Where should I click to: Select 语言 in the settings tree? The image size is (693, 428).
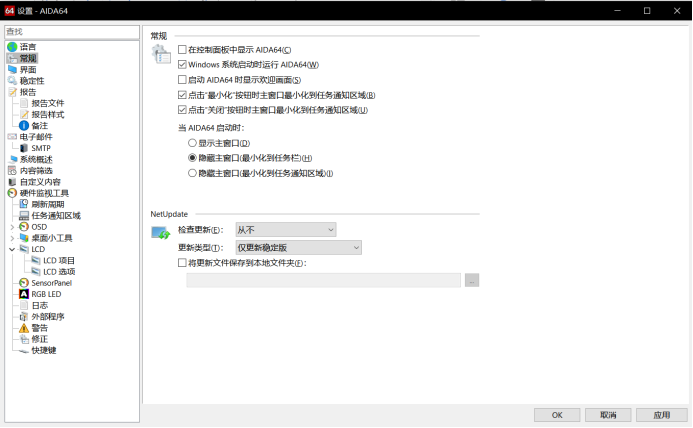click(28, 47)
